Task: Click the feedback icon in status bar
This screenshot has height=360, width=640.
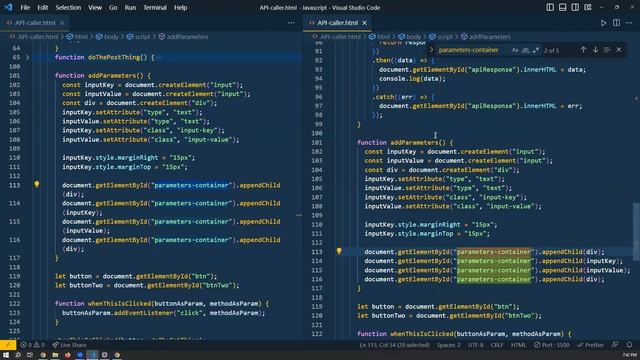Action: [x=615, y=345]
